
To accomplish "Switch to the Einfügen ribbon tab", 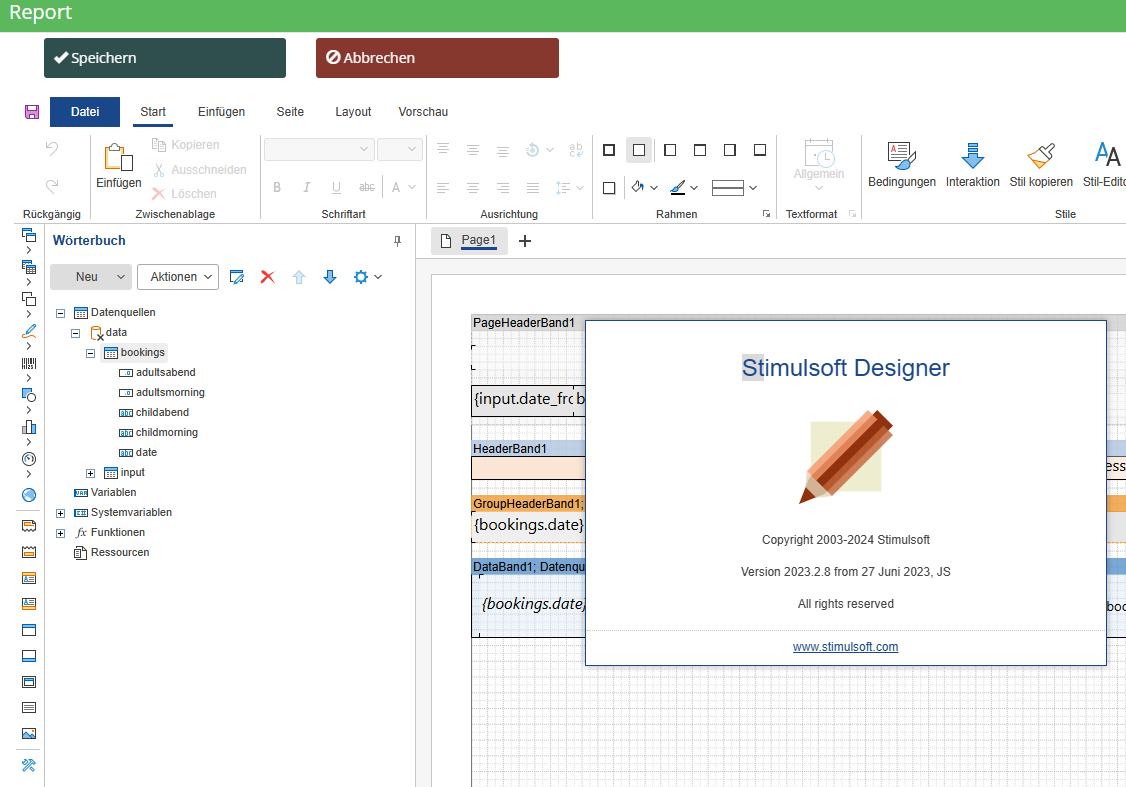I will tap(221, 112).
